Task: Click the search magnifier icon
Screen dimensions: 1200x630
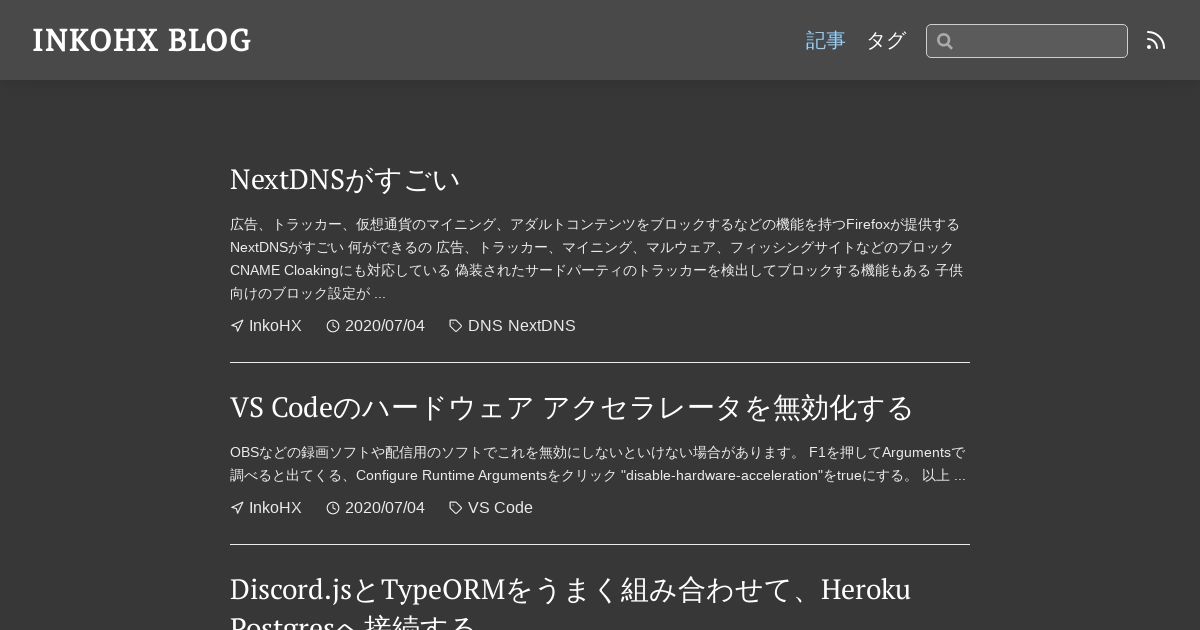Action: pos(945,41)
